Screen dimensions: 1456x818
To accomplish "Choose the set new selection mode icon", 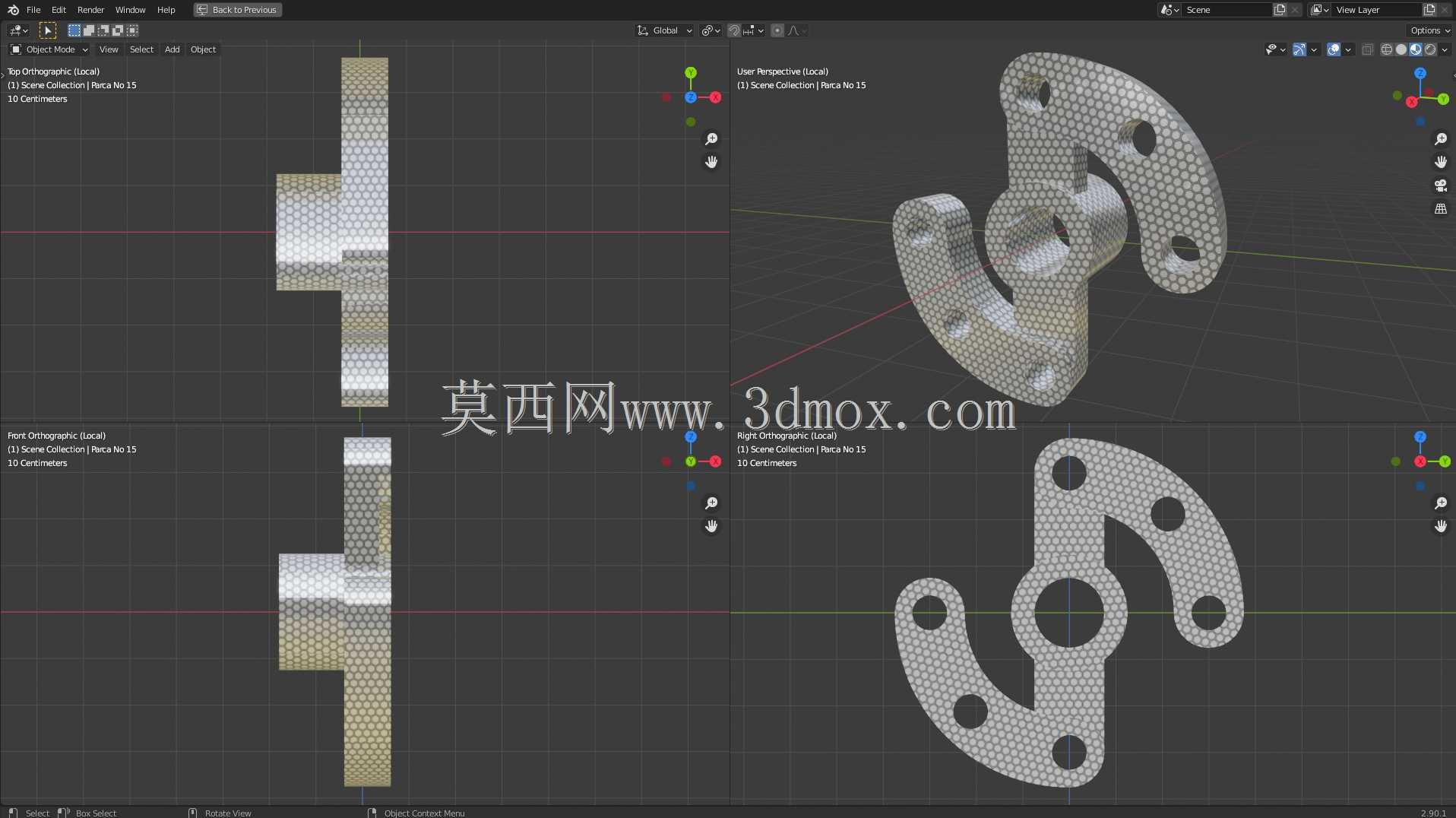I will coord(74,30).
